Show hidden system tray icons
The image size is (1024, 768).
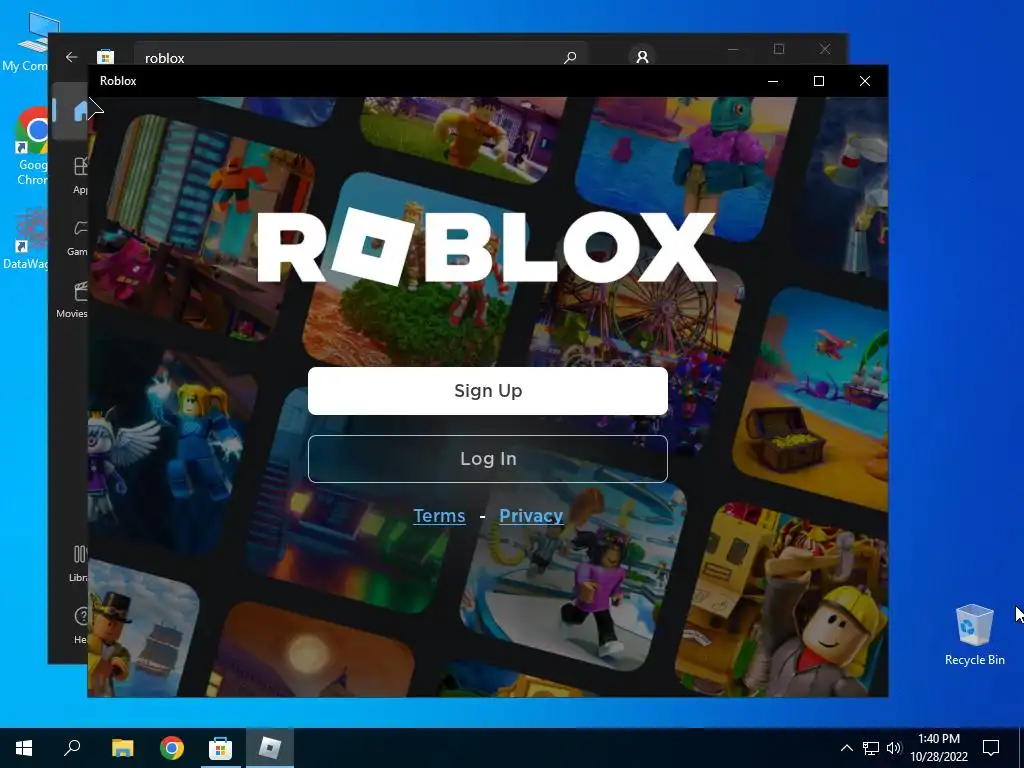846,748
